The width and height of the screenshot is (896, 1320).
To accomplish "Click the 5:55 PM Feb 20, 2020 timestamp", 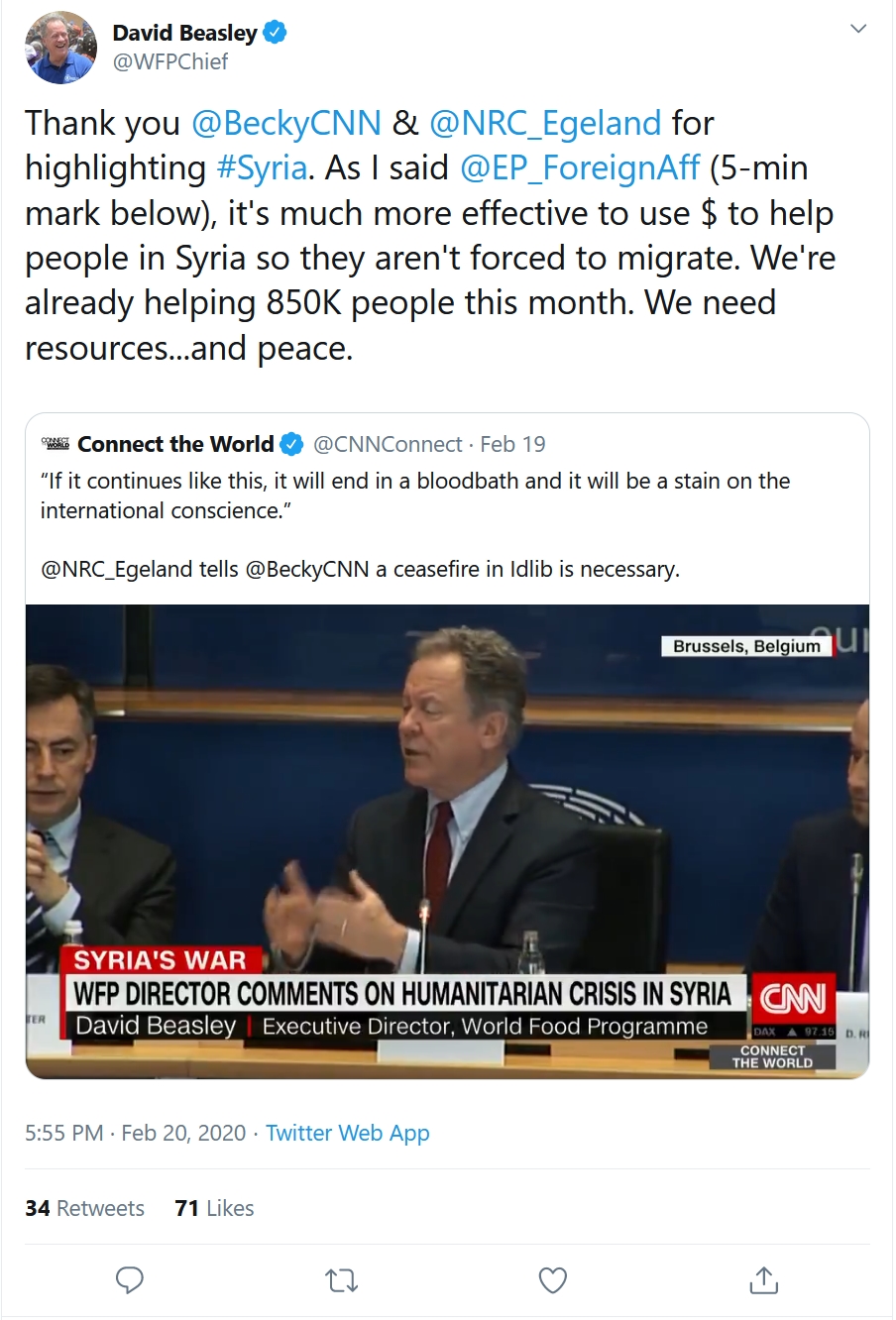I will click(x=135, y=1133).
